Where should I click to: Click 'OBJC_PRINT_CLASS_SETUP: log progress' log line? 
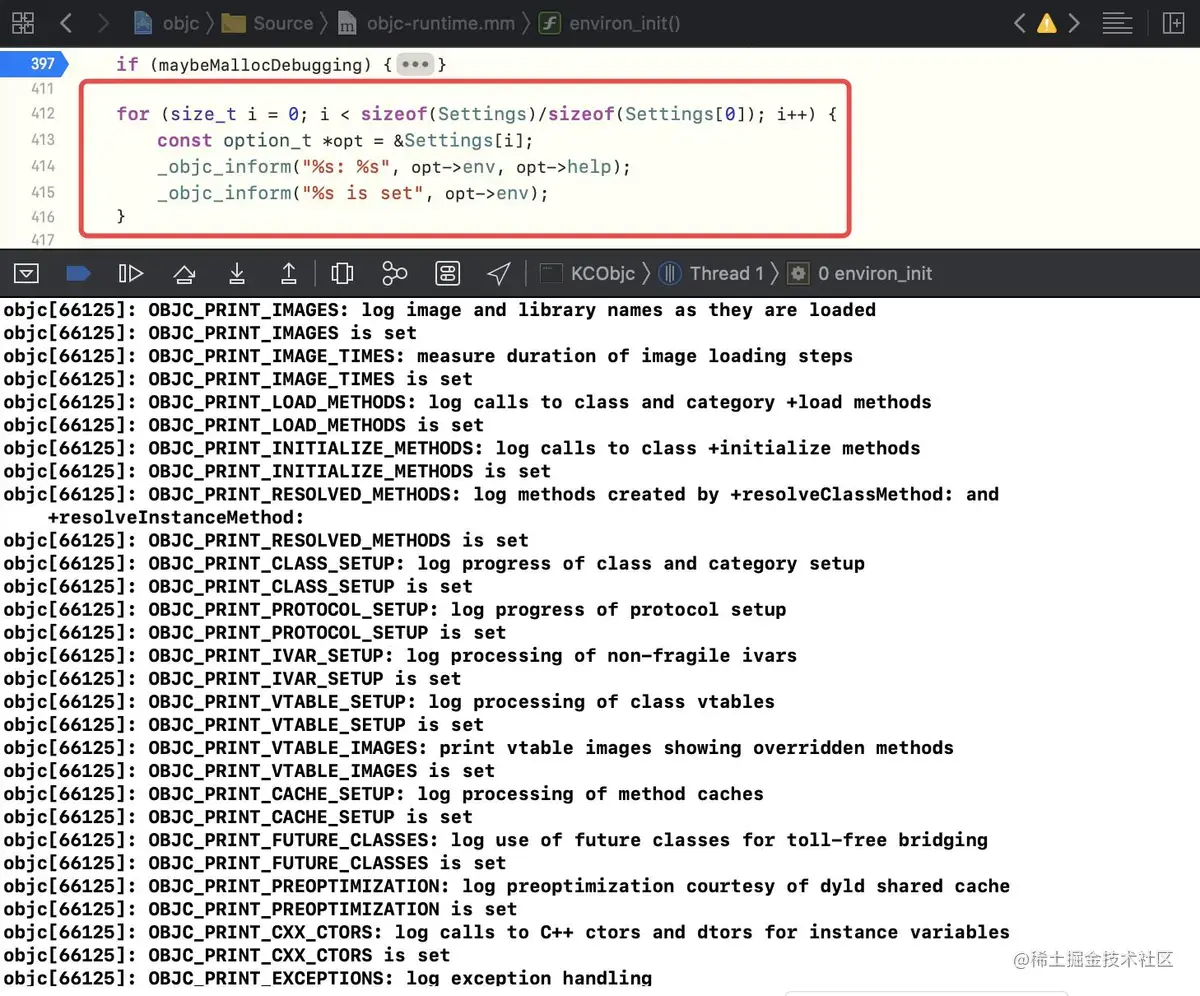[434, 563]
